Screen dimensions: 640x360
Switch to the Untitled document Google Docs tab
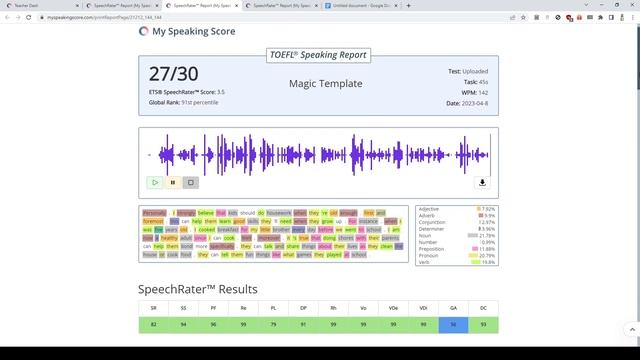[x=361, y=6]
